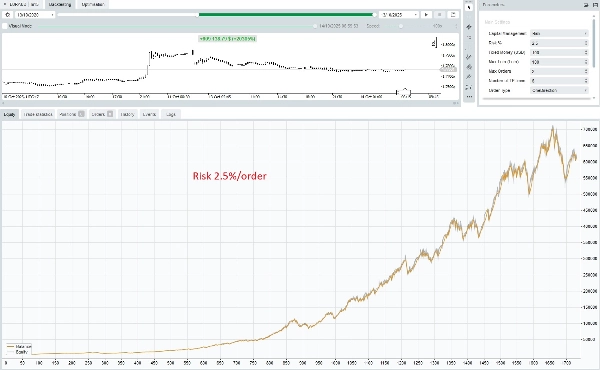
Task: Enable the Visual Mode checkbox
Action: tap(5, 26)
